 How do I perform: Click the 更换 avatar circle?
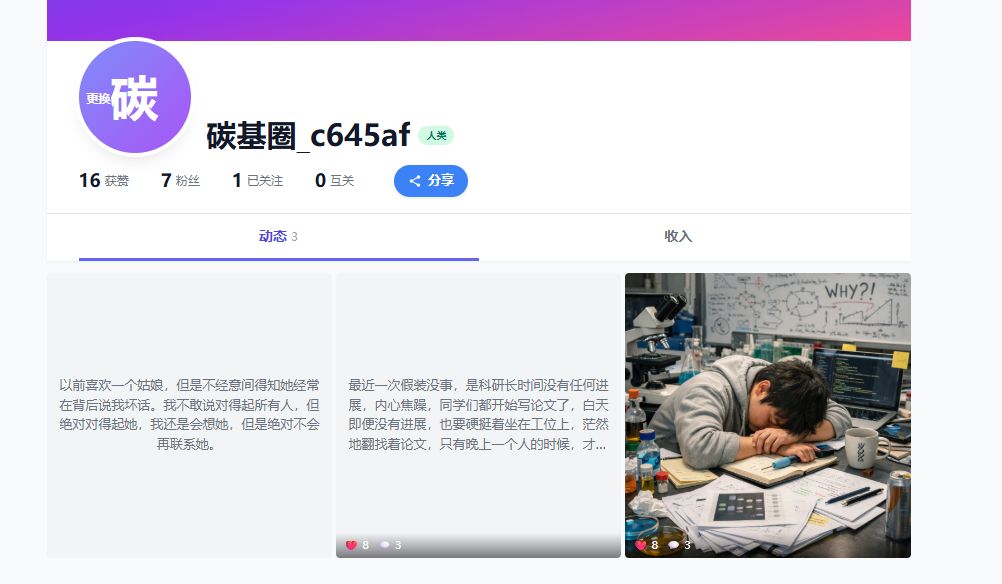click(135, 97)
